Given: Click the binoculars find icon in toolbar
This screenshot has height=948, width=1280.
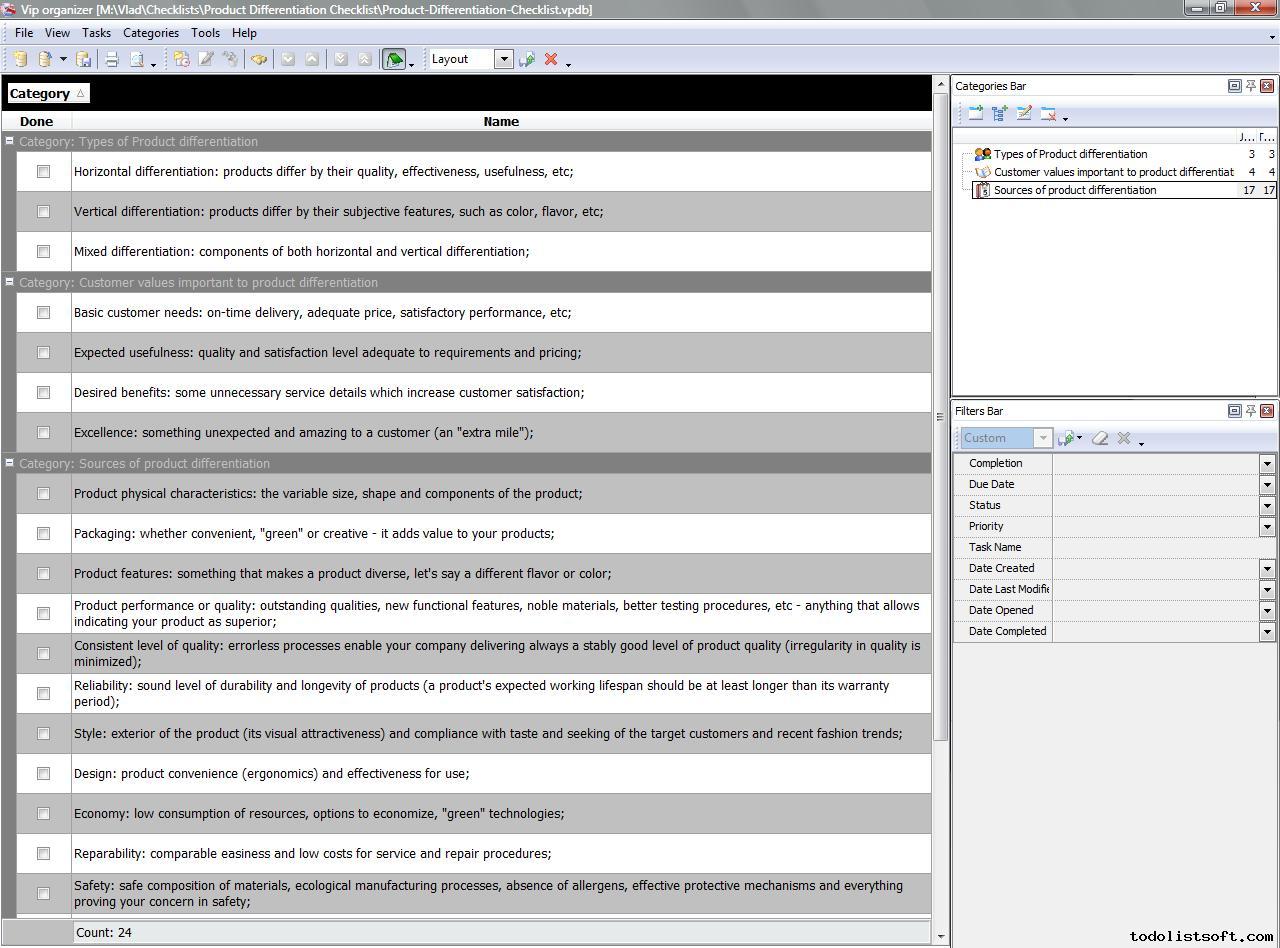Looking at the screenshot, I should 259,60.
